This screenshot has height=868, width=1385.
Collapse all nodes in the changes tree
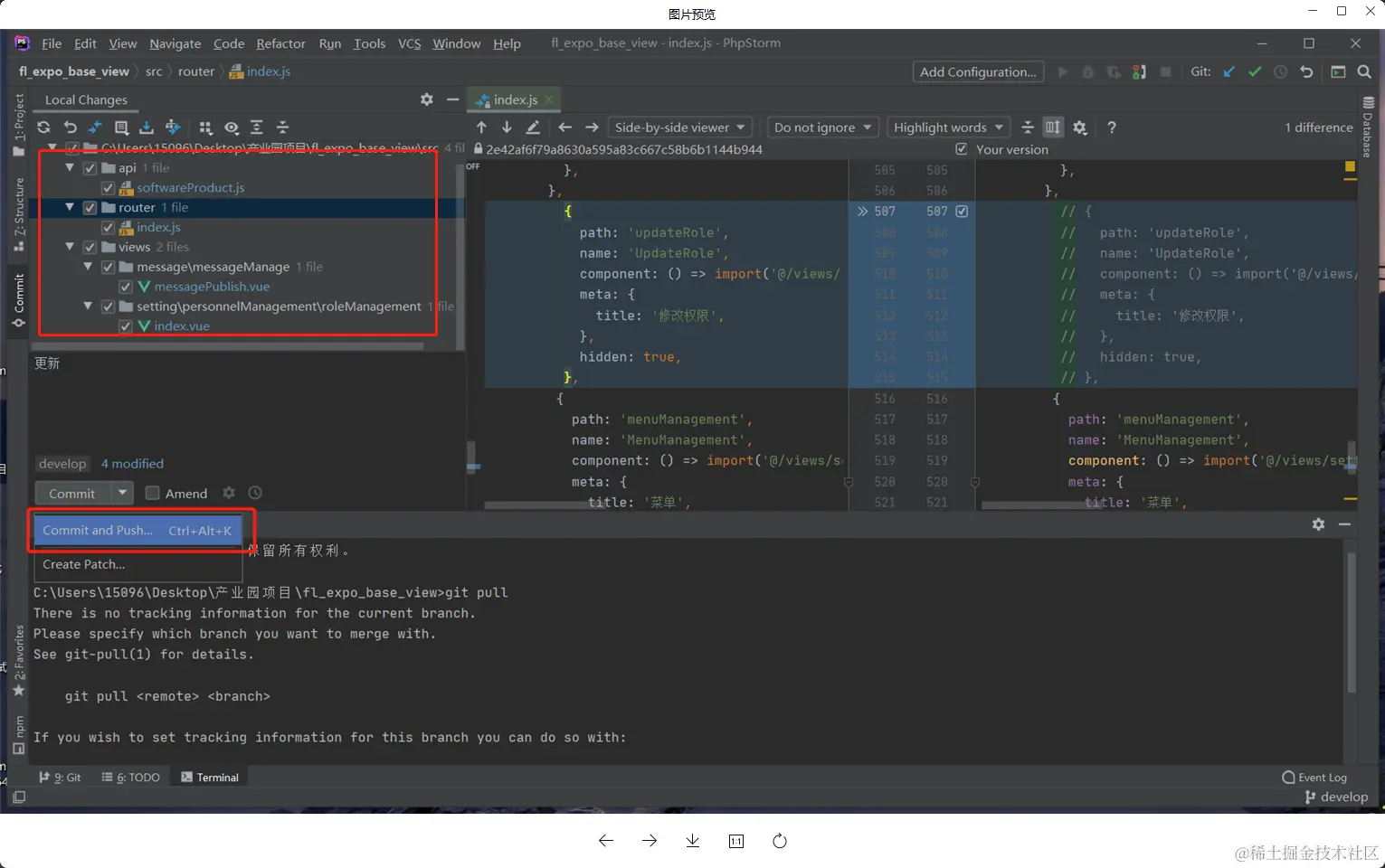(x=282, y=127)
